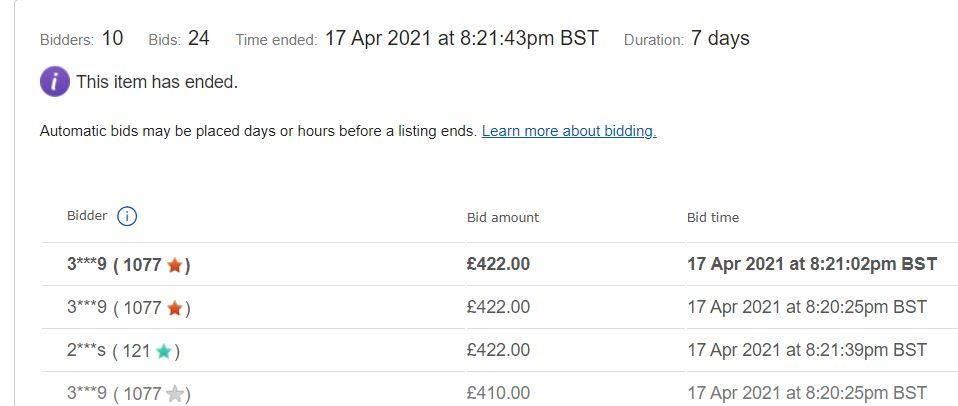This screenshot has width=958, height=406.
Task: Click the bold 8:21:02pm bid time
Action: [811, 265]
